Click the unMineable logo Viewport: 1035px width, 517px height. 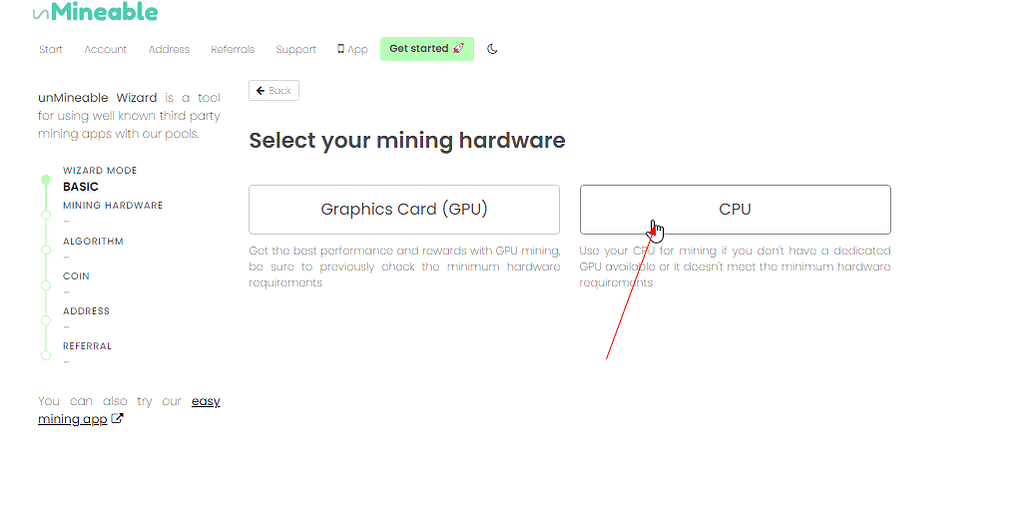point(95,13)
